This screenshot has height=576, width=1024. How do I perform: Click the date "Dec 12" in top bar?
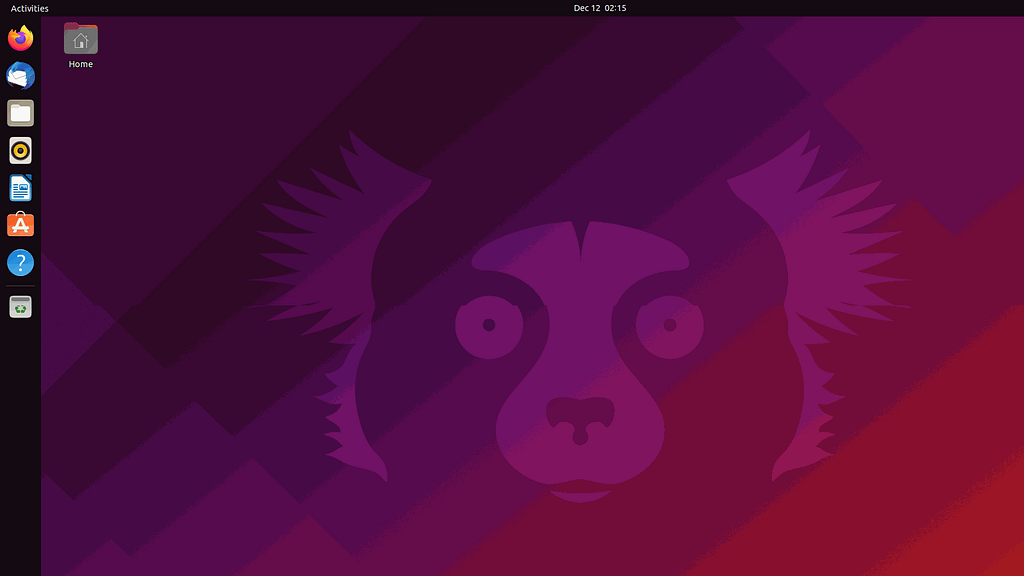[x=586, y=8]
